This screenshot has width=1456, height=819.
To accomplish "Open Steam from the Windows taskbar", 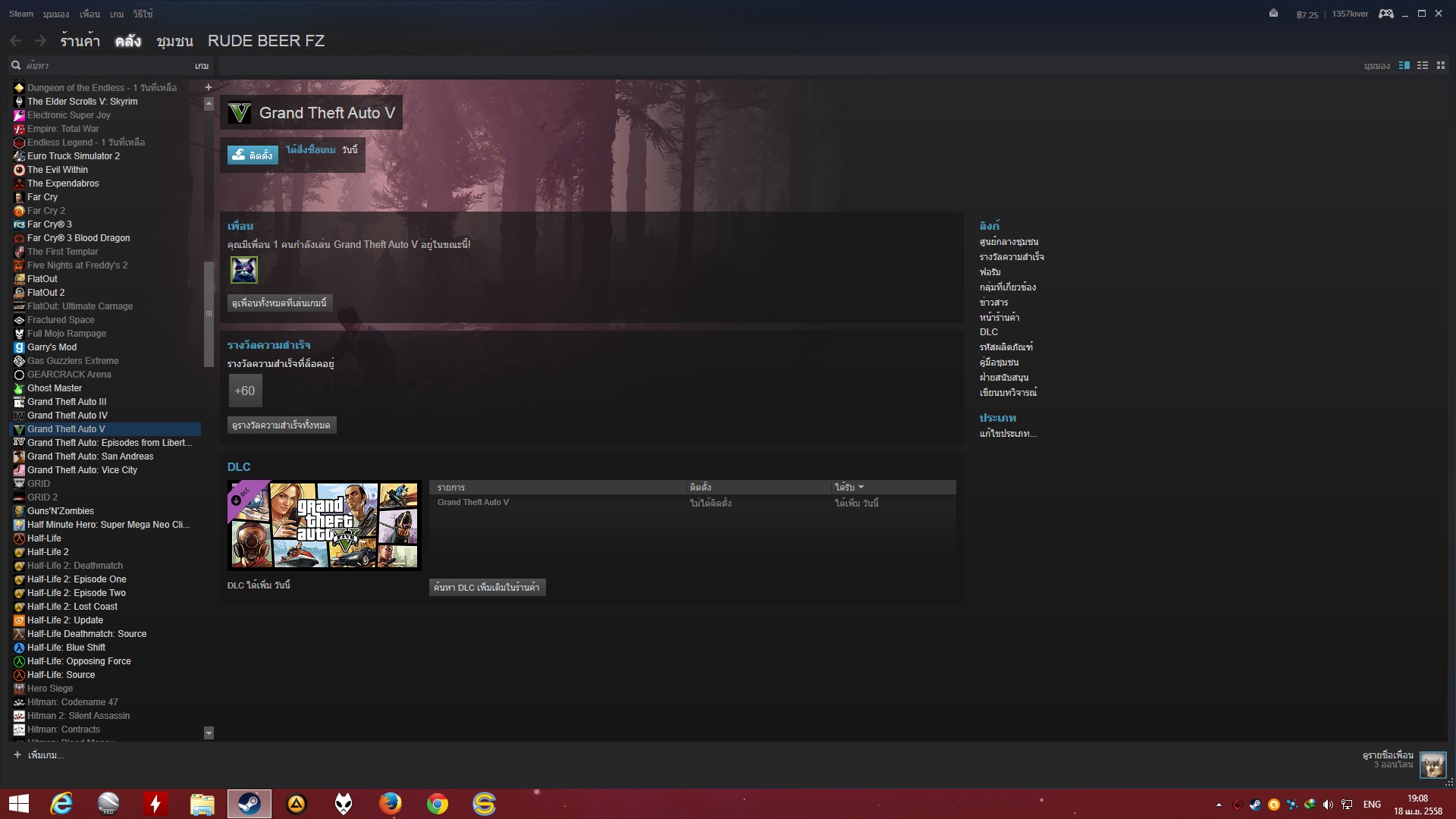I will (x=249, y=804).
